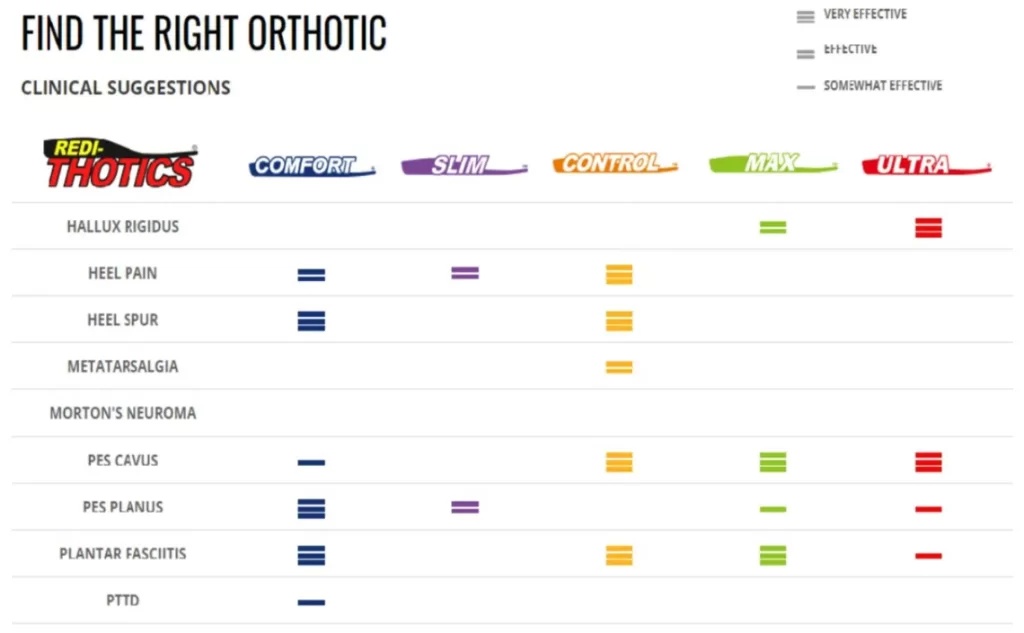Select the Comfort orthotic logo
The image size is (1024, 633).
point(311,166)
